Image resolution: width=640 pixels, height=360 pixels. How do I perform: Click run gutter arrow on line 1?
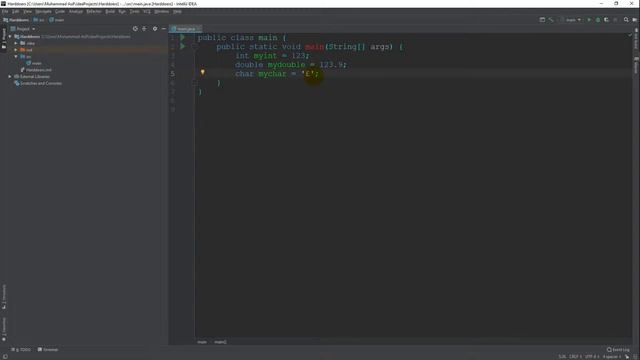pyautogui.click(x=183, y=38)
